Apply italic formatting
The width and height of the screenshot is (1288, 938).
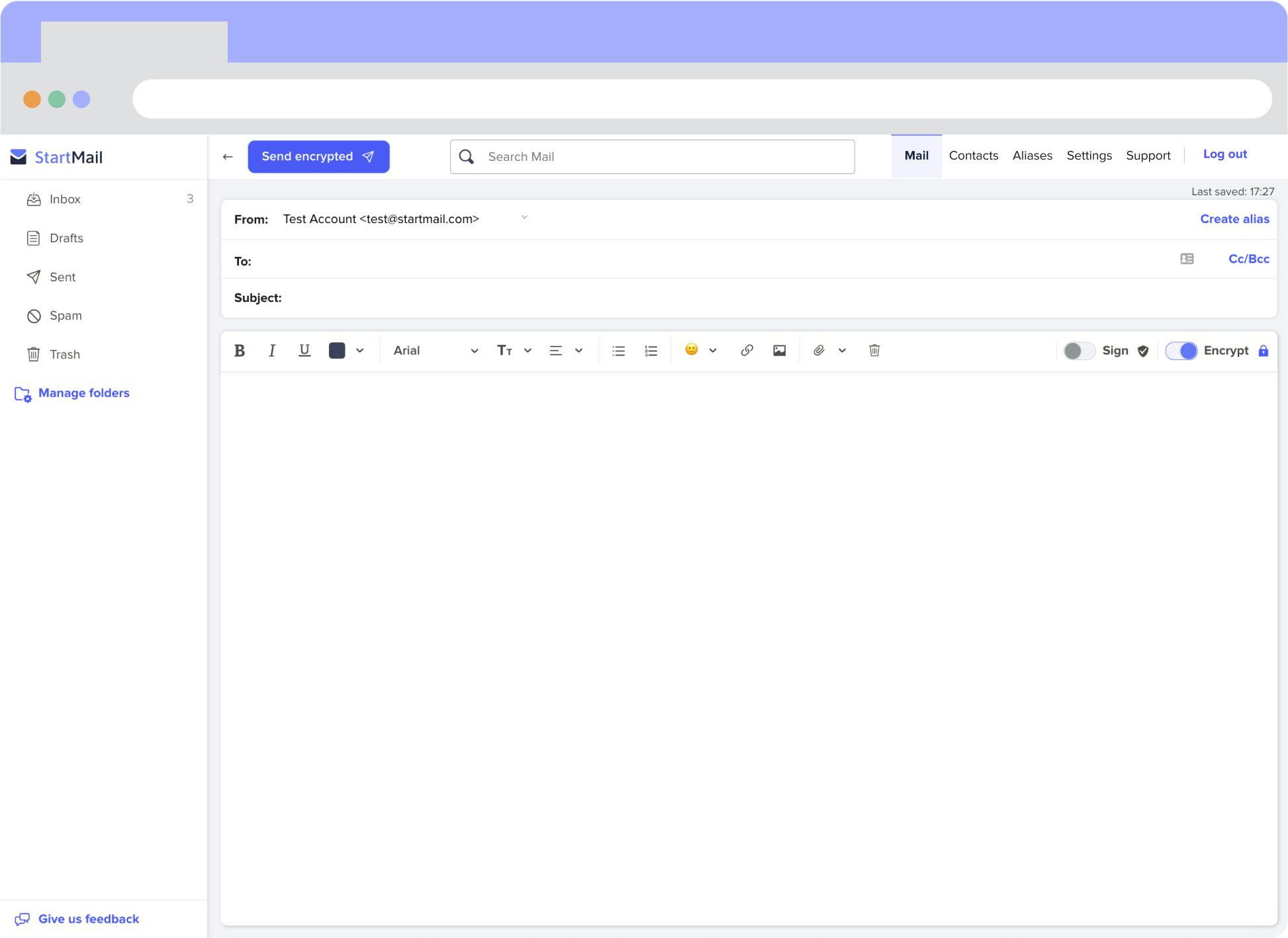[x=271, y=350]
